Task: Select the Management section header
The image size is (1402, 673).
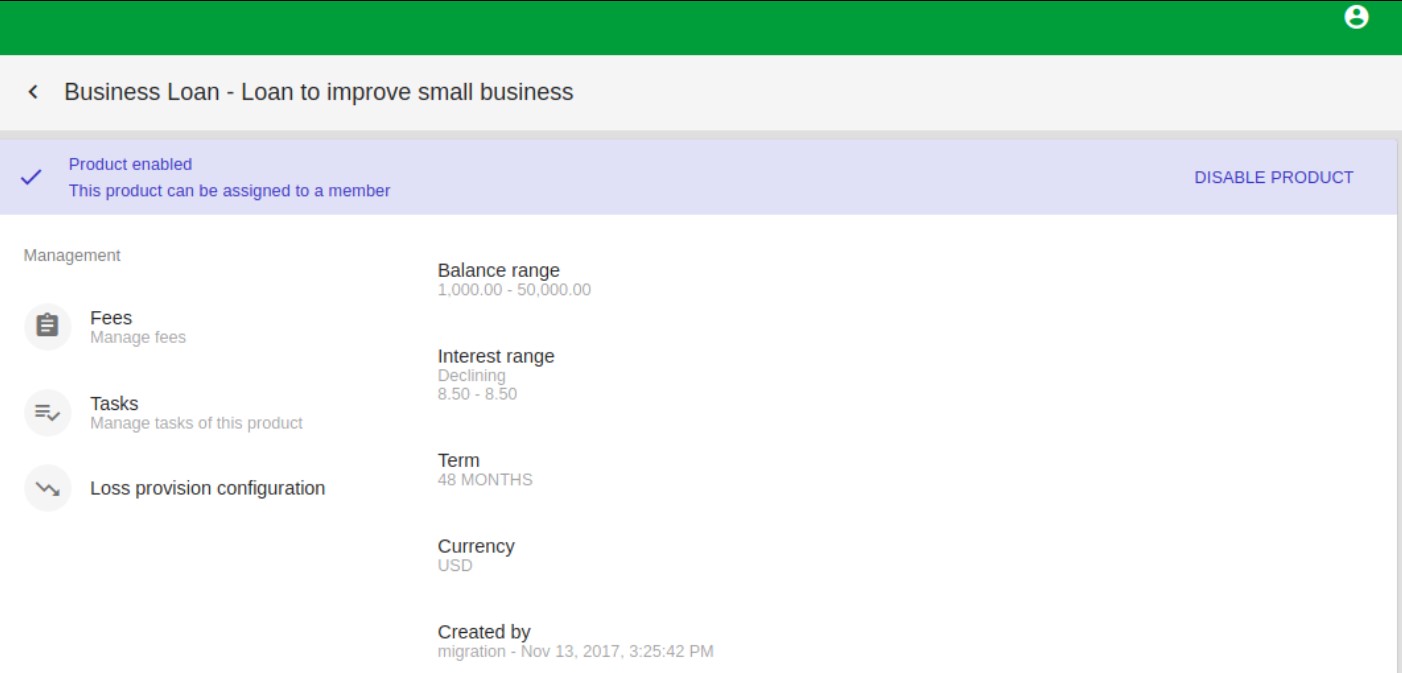Action: click(72, 254)
